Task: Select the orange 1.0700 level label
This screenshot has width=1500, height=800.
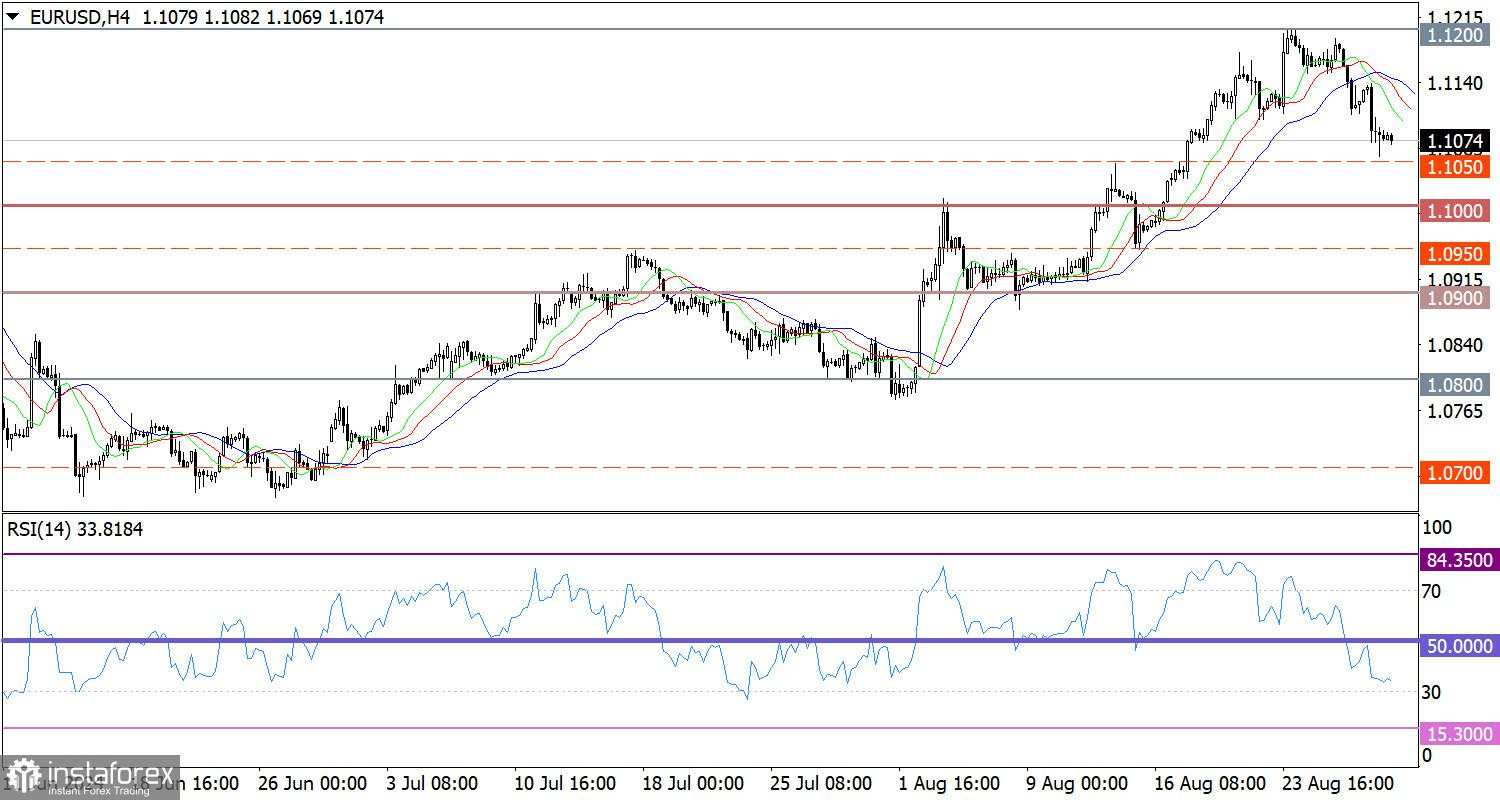Action: pyautogui.click(x=1457, y=473)
